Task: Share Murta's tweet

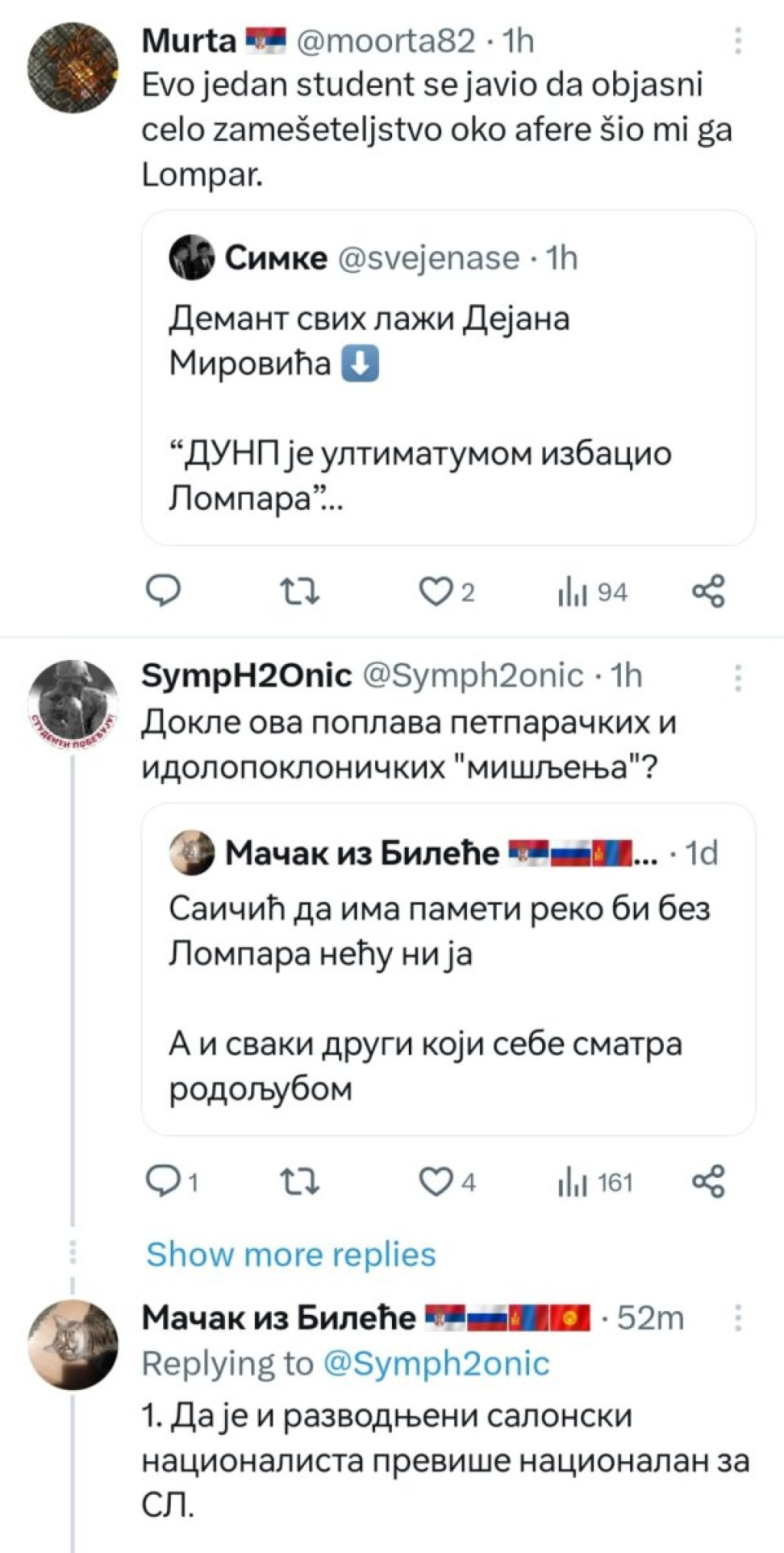Action: pos(708,591)
